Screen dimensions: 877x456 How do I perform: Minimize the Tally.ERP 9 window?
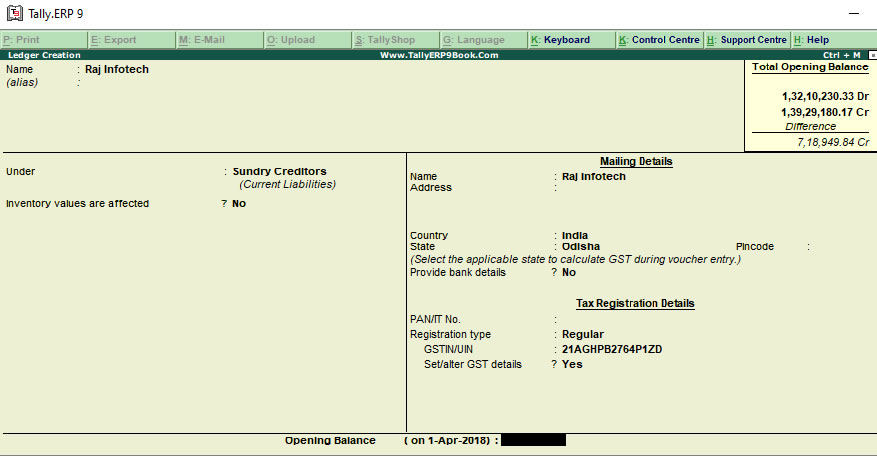(854, 13)
